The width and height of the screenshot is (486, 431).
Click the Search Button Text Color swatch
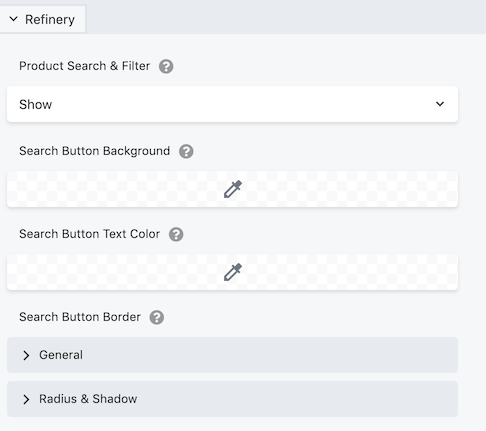(232, 272)
